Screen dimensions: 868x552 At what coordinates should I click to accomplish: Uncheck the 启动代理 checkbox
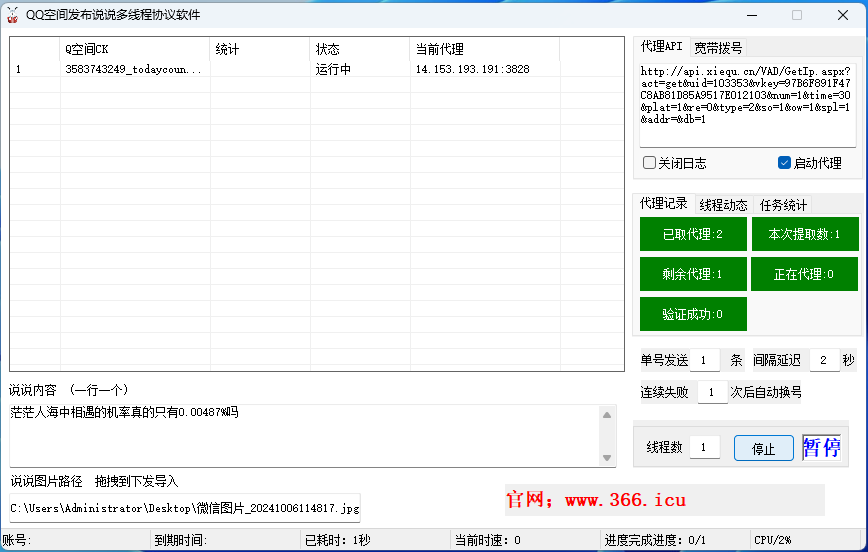click(x=784, y=163)
